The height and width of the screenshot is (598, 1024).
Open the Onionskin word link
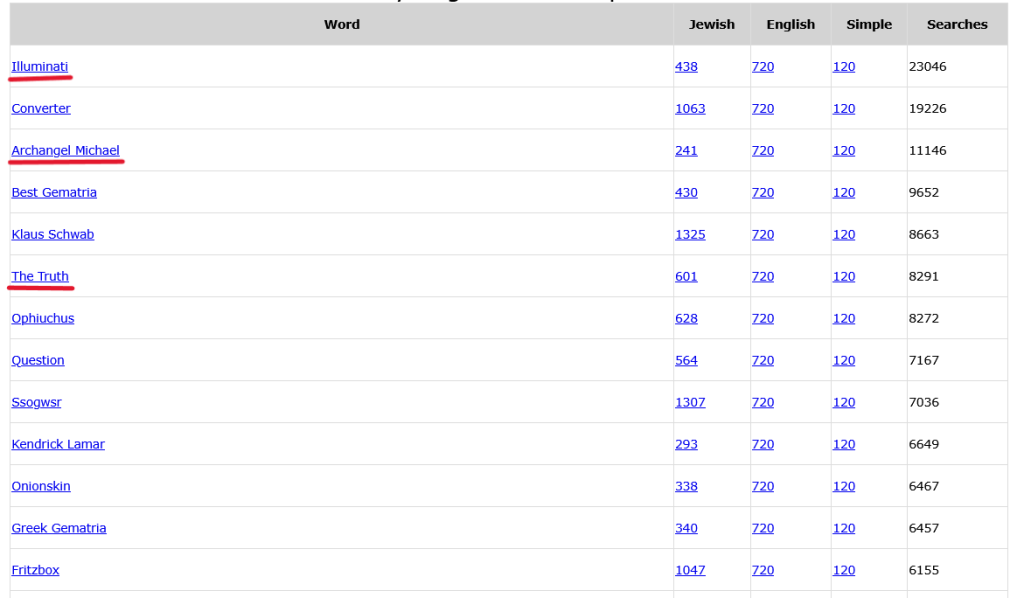coord(41,487)
